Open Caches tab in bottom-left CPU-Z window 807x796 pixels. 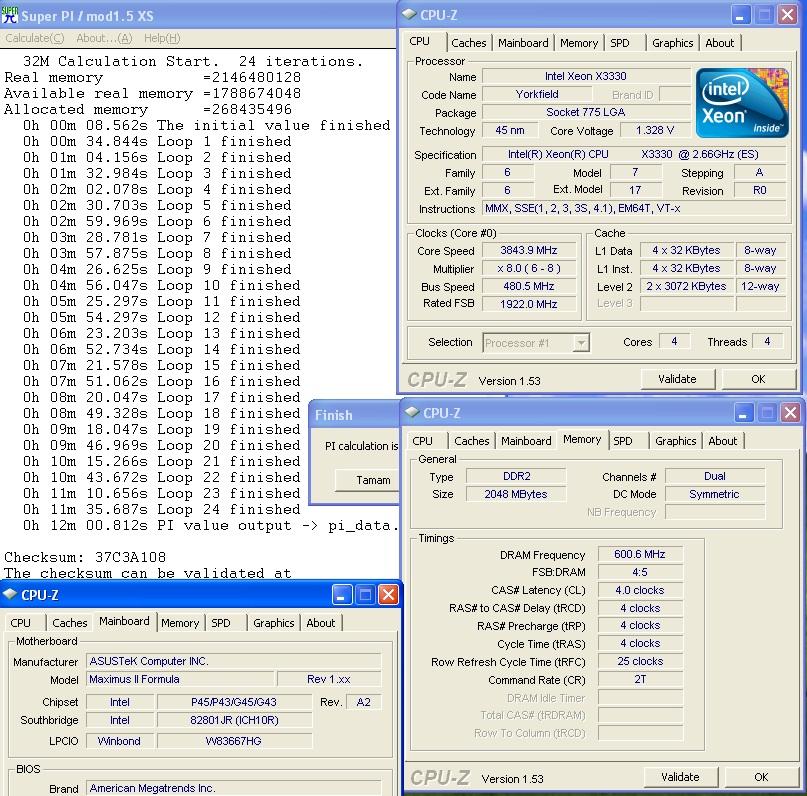[x=69, y=623]
